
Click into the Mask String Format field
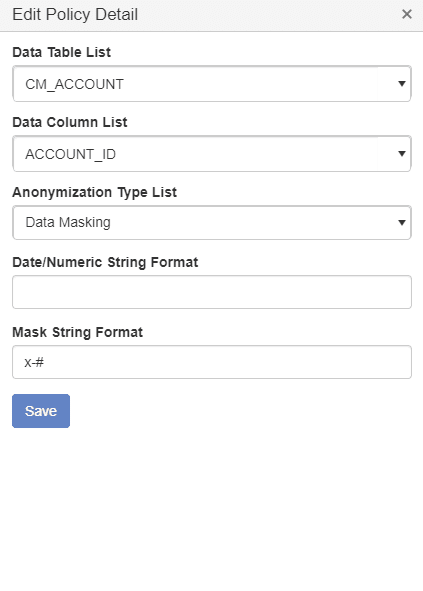212,362
